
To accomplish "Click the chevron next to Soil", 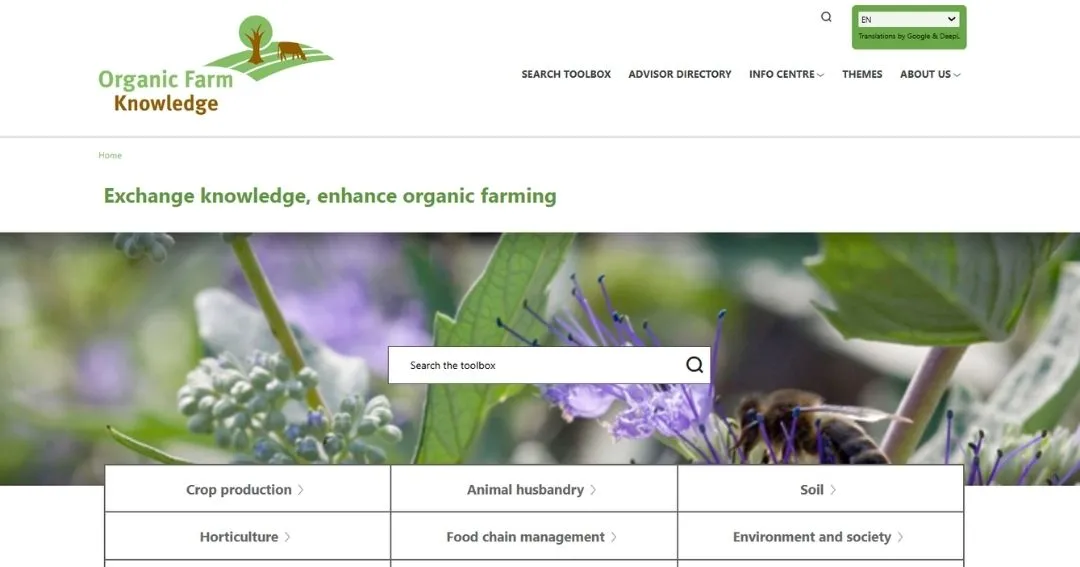I will coord(833,490).
